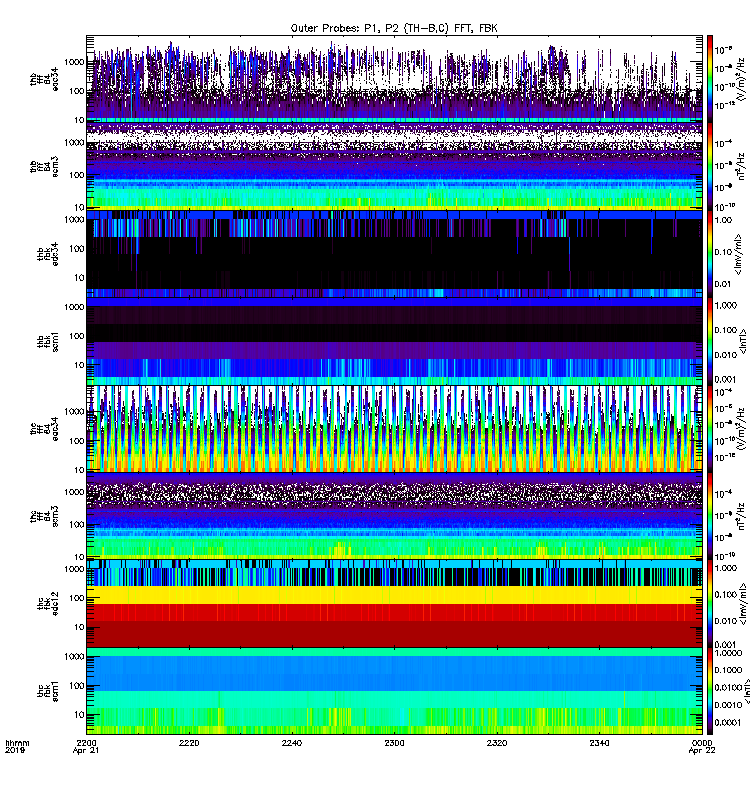The image size is (750, 800).
Task: Click the '1.00' tick on thb fbk edc34 color bar
Action: point(723,220)
